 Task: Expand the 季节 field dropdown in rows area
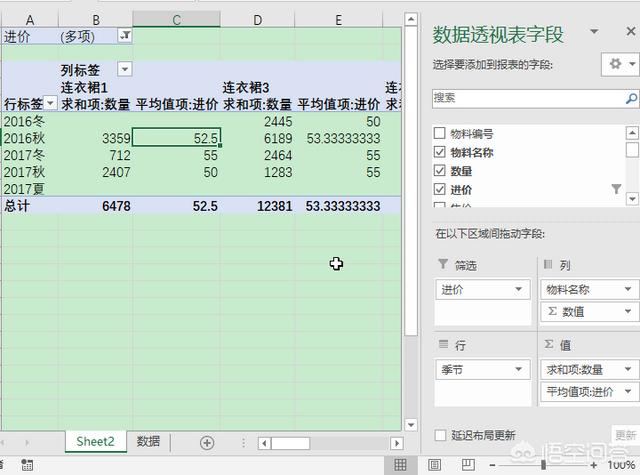point(518,369)
